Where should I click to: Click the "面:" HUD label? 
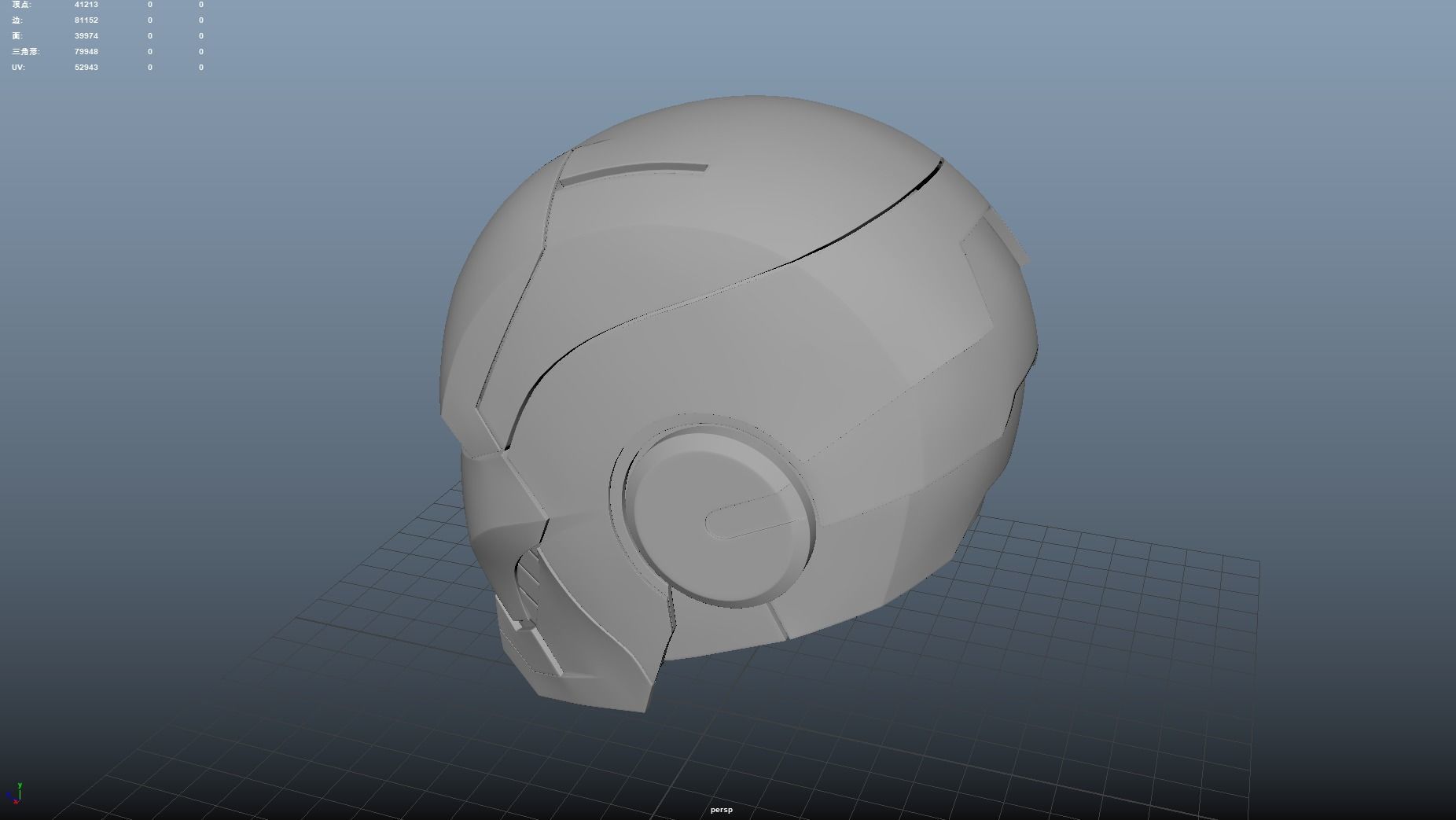17,36
